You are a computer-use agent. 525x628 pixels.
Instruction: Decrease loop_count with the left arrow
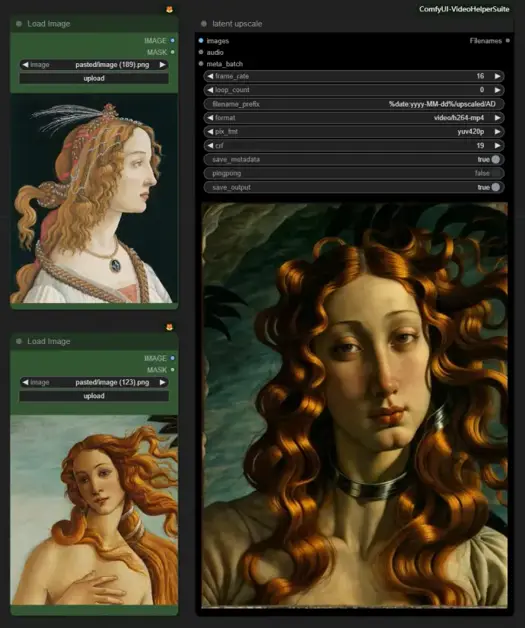click(210, 90)
